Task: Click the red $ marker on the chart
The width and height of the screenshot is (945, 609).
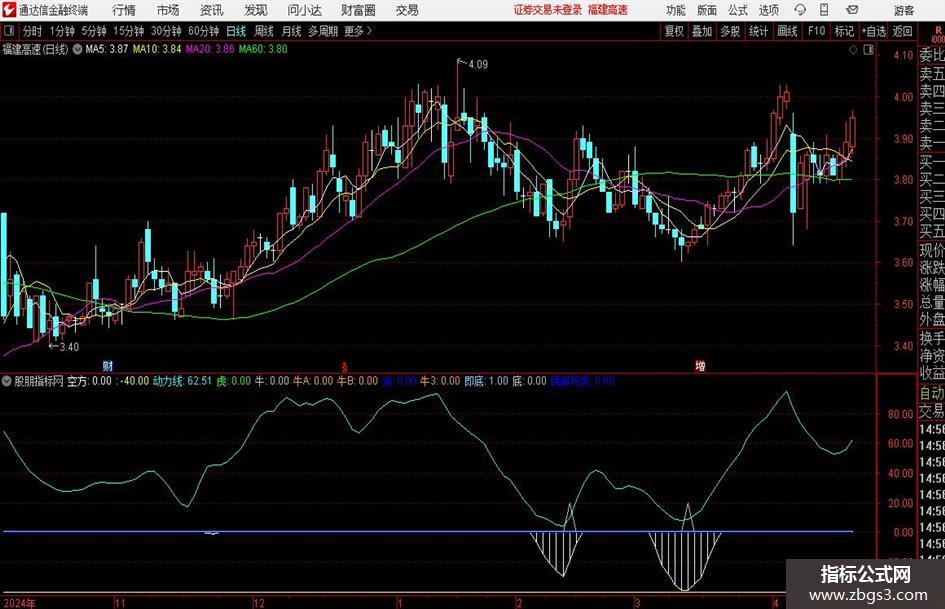Action: [x=344, y=367]
